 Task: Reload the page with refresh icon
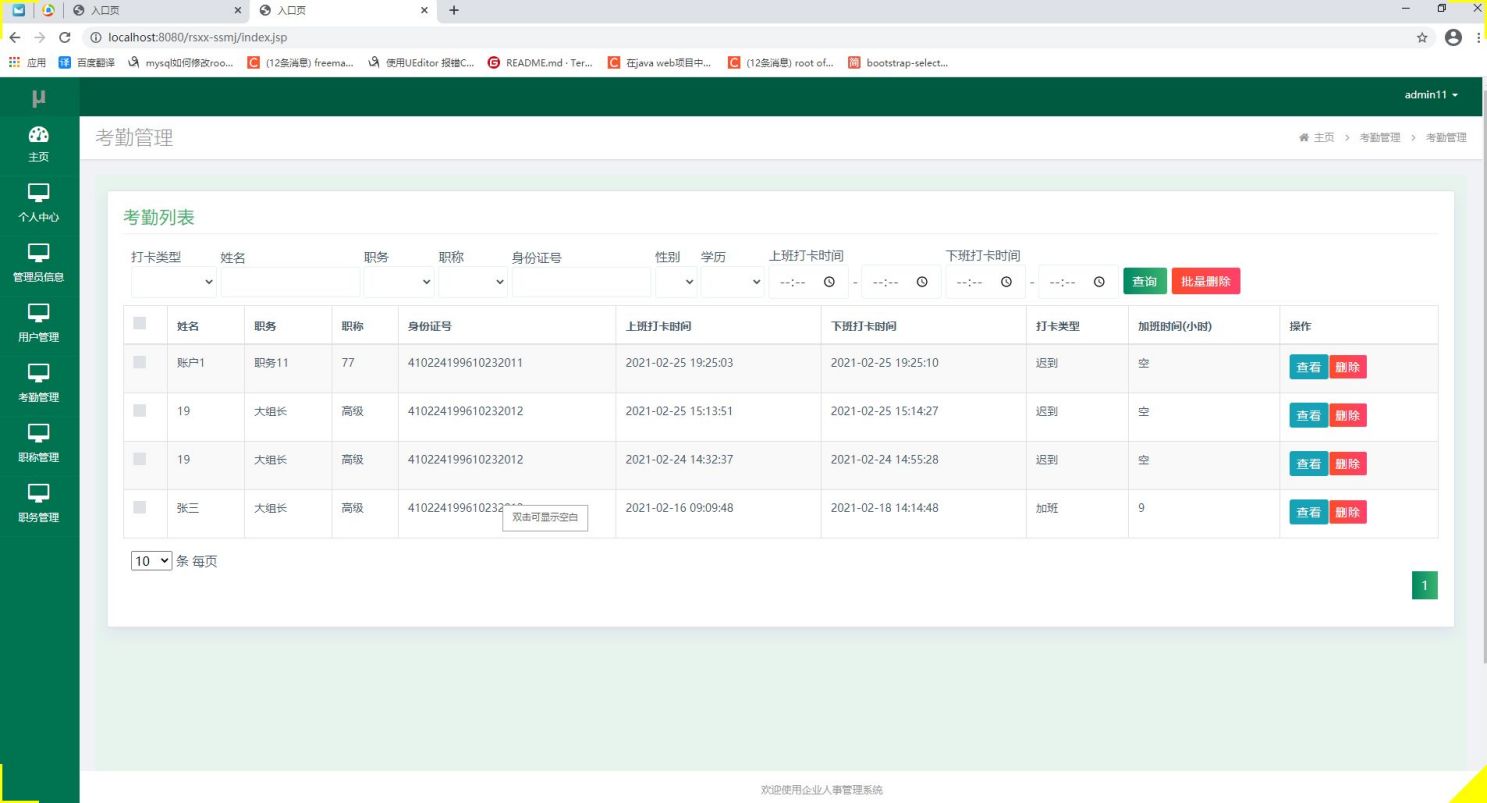(x=65, y=37)
